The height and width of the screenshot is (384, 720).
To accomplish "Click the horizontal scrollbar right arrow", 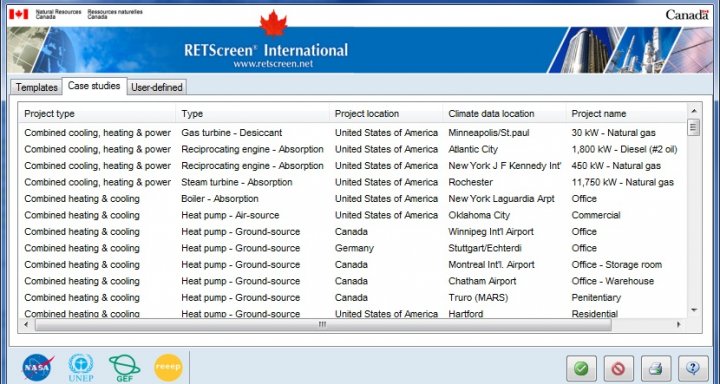I will (x=678, y=325).
